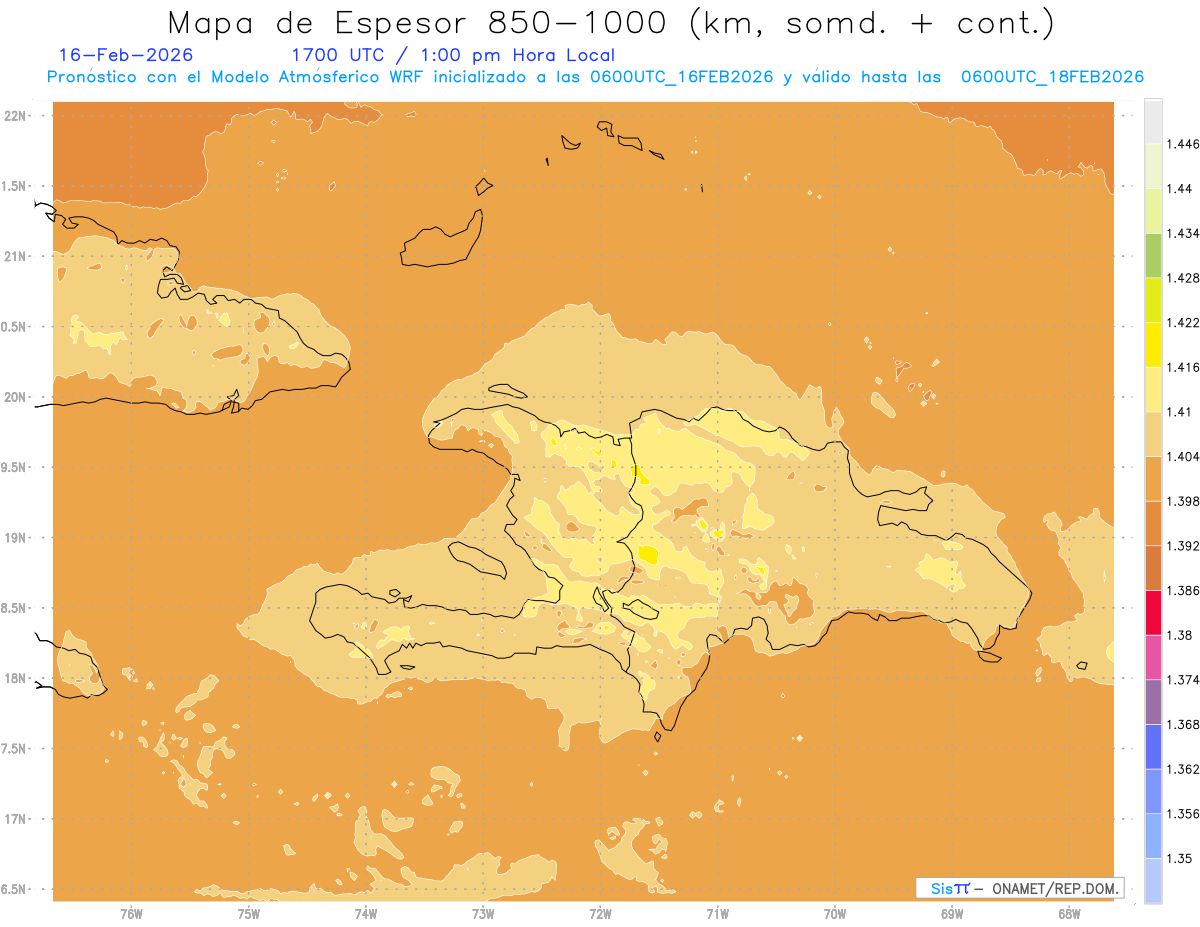
Task: Pick the dark orange swatch between 1.392 and 1.398
Action: (x=1153, y=523)
